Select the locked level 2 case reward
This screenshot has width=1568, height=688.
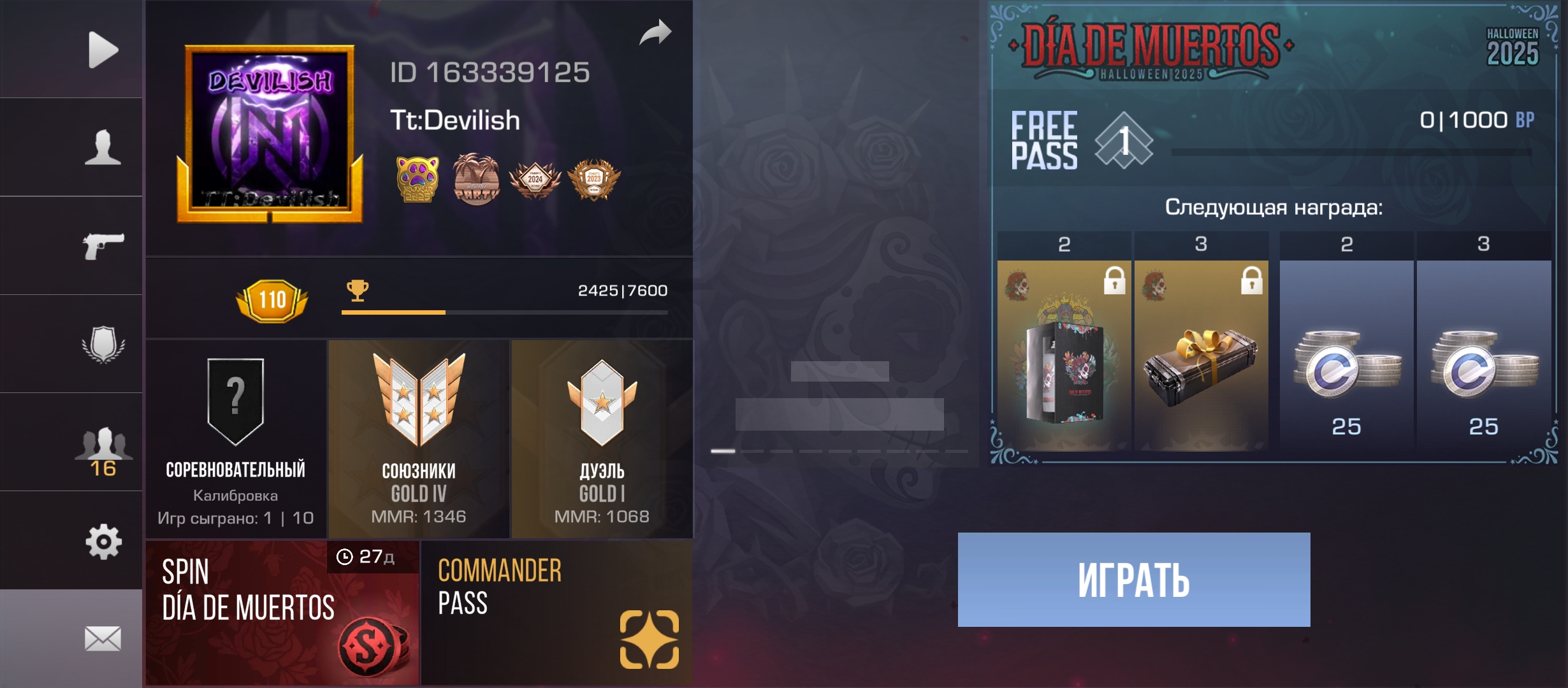[x=1064, y=355]
